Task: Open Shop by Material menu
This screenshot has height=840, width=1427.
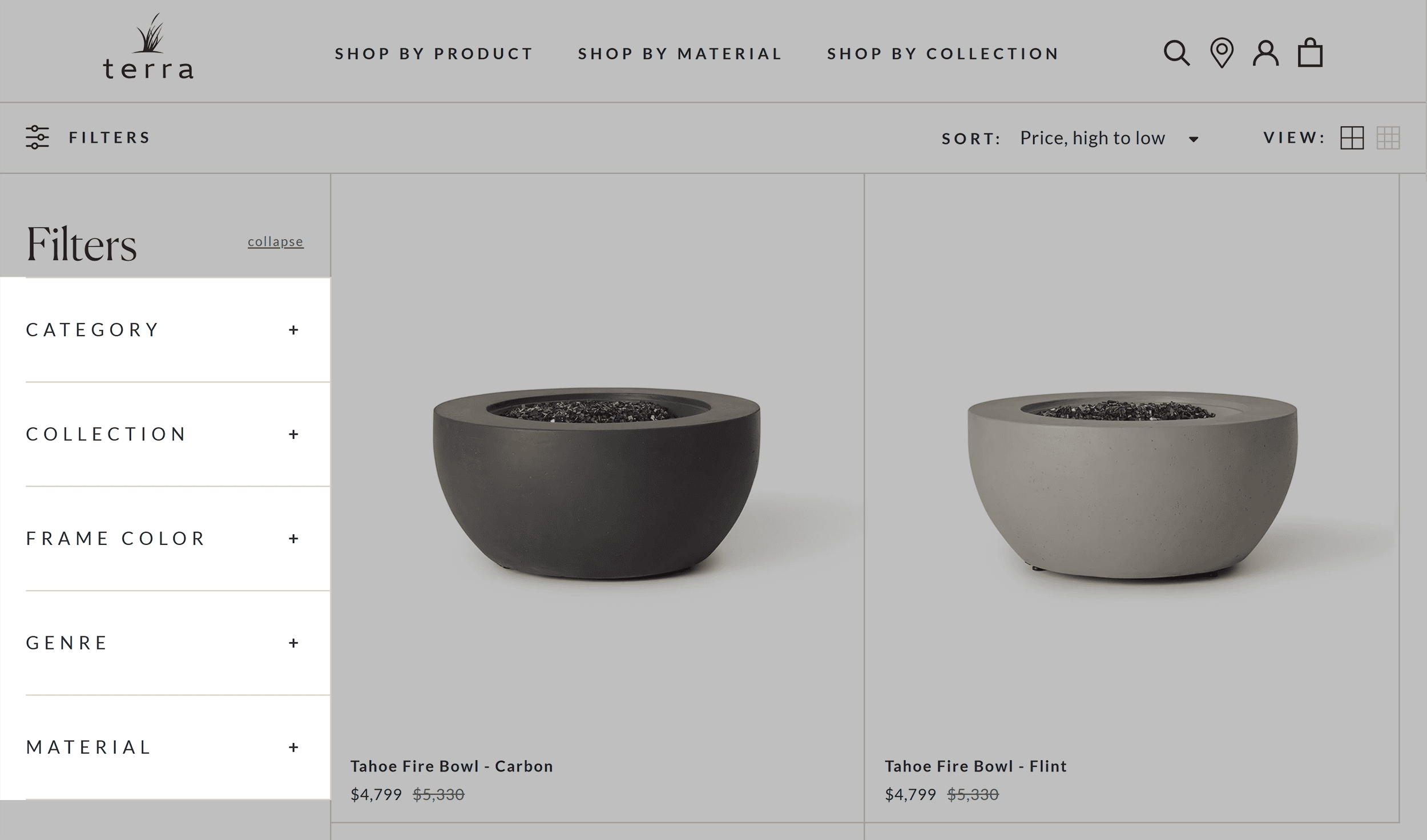Action: coord(680,54)
